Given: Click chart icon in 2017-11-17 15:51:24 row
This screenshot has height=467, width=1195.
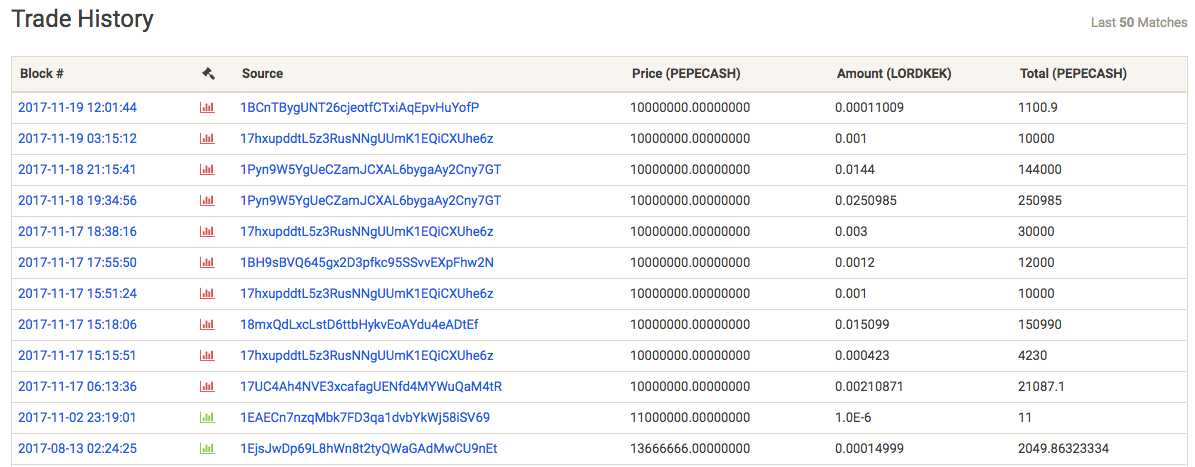Looking at the screenshot, I should (207, 293).
